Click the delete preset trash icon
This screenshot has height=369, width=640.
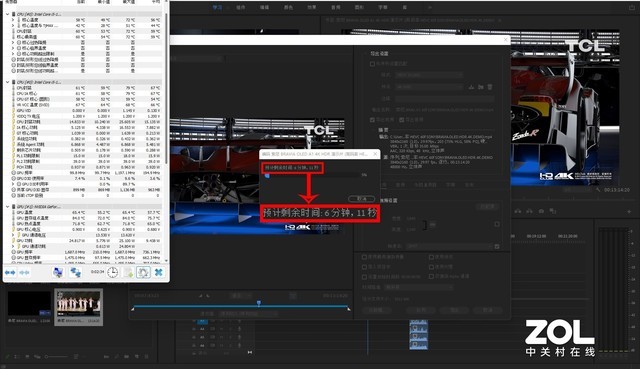pyautogui.click(x=490, y=87)
